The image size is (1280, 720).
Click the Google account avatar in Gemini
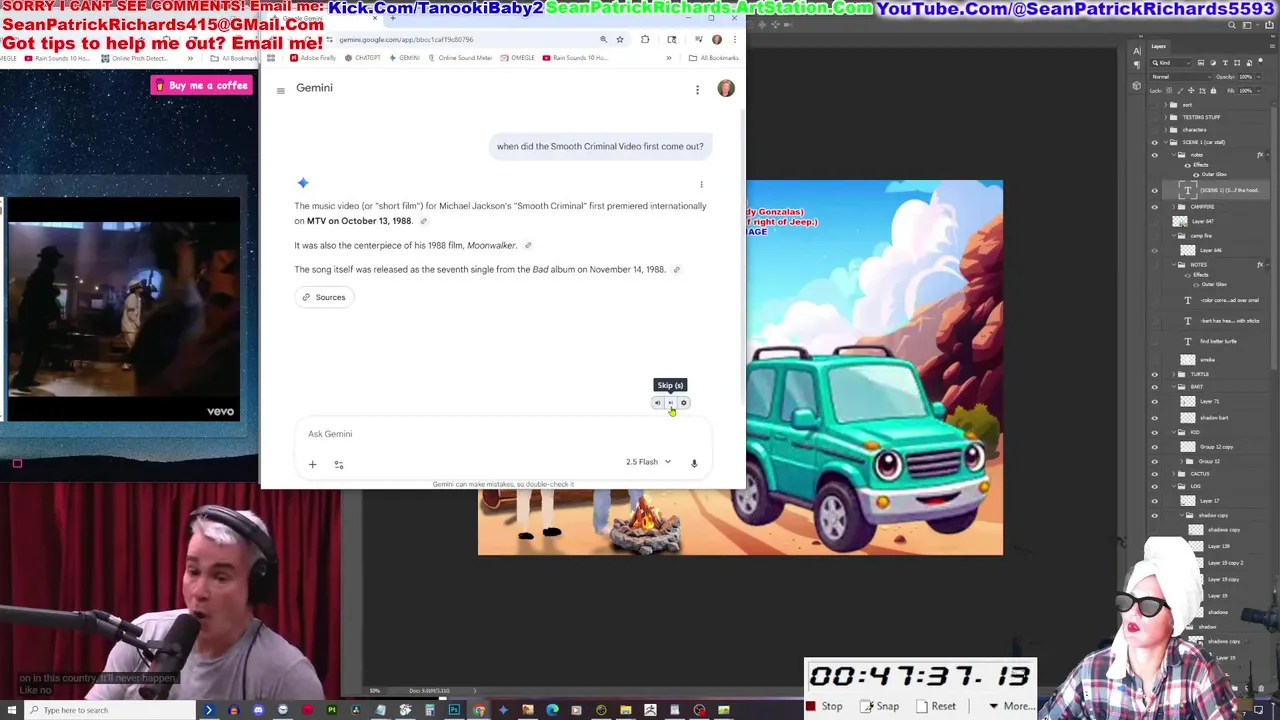[x=726, y=89]
